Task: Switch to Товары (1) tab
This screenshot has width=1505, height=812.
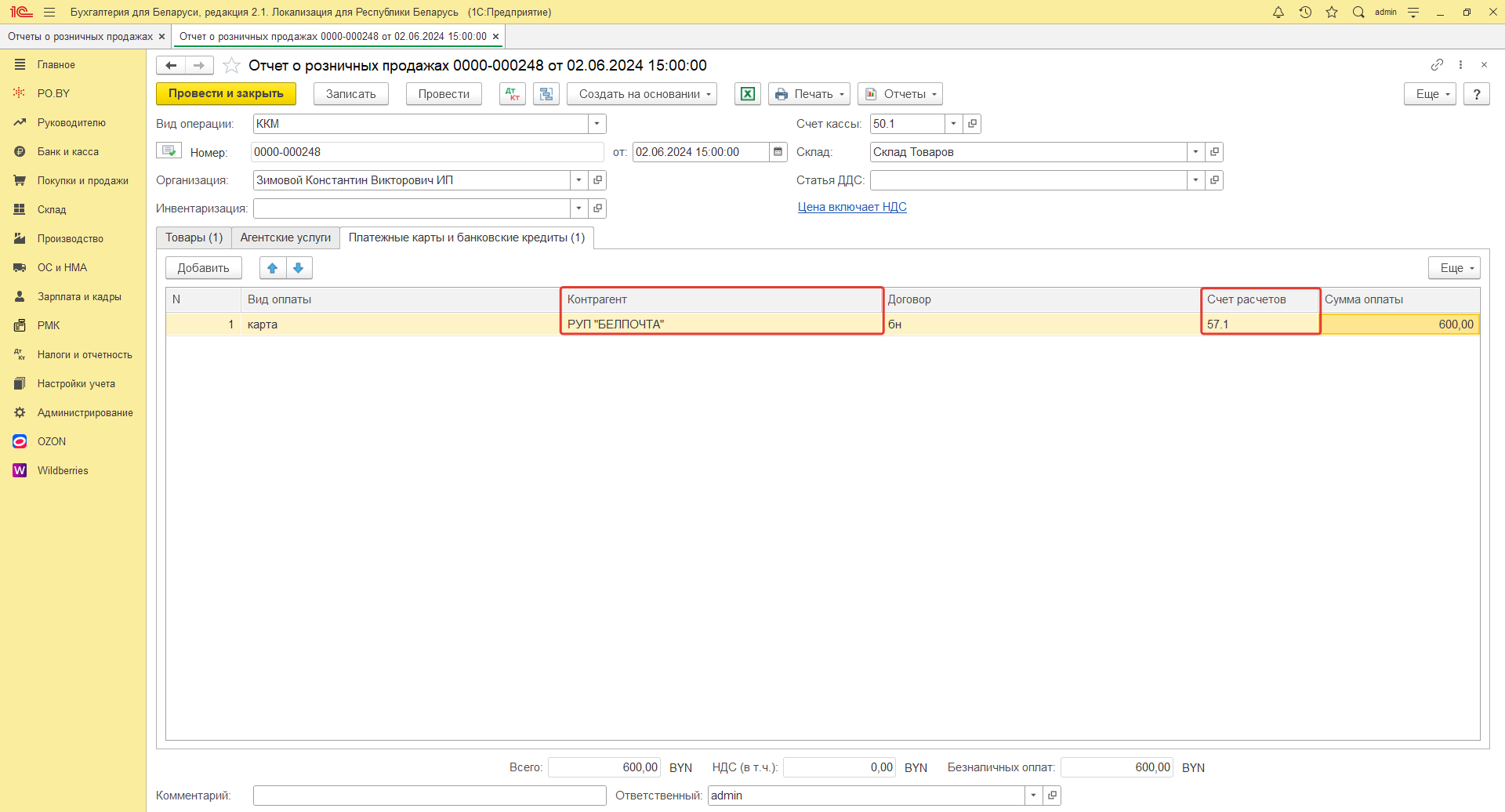Action: click(194, 237)
